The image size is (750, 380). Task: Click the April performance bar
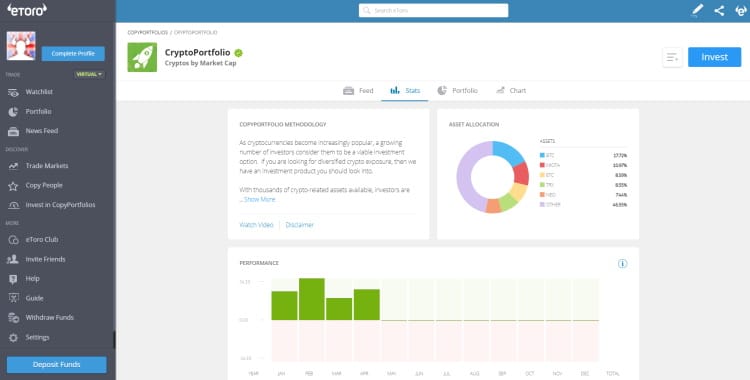click(367, 305)
